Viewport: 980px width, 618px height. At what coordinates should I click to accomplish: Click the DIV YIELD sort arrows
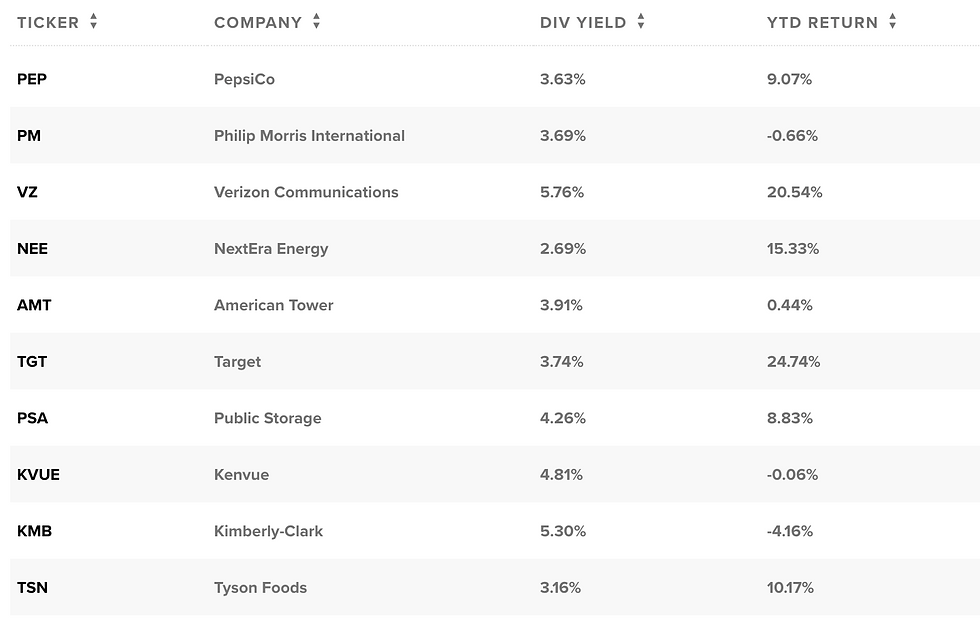pos(640,21)
